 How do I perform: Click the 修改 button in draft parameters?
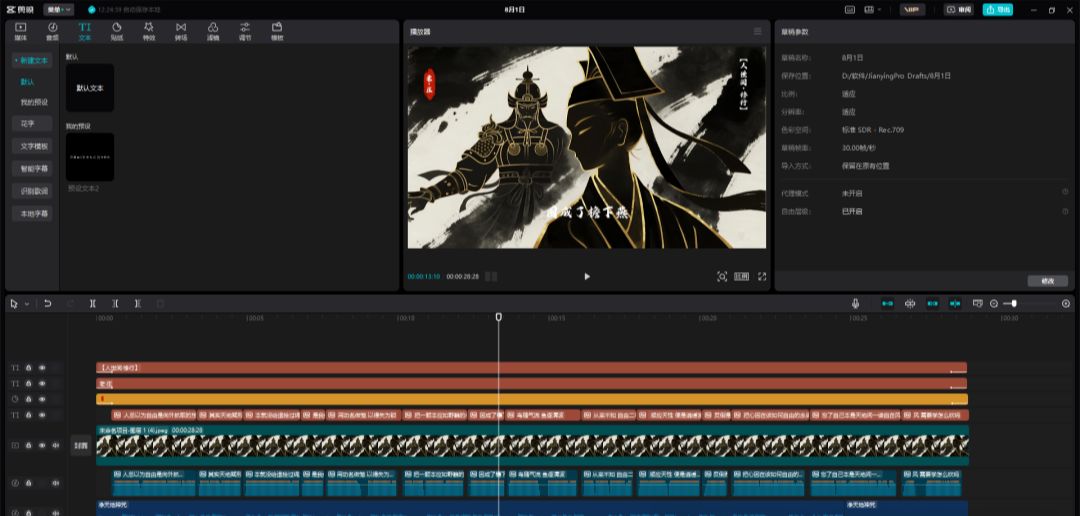coord(1047,281)
